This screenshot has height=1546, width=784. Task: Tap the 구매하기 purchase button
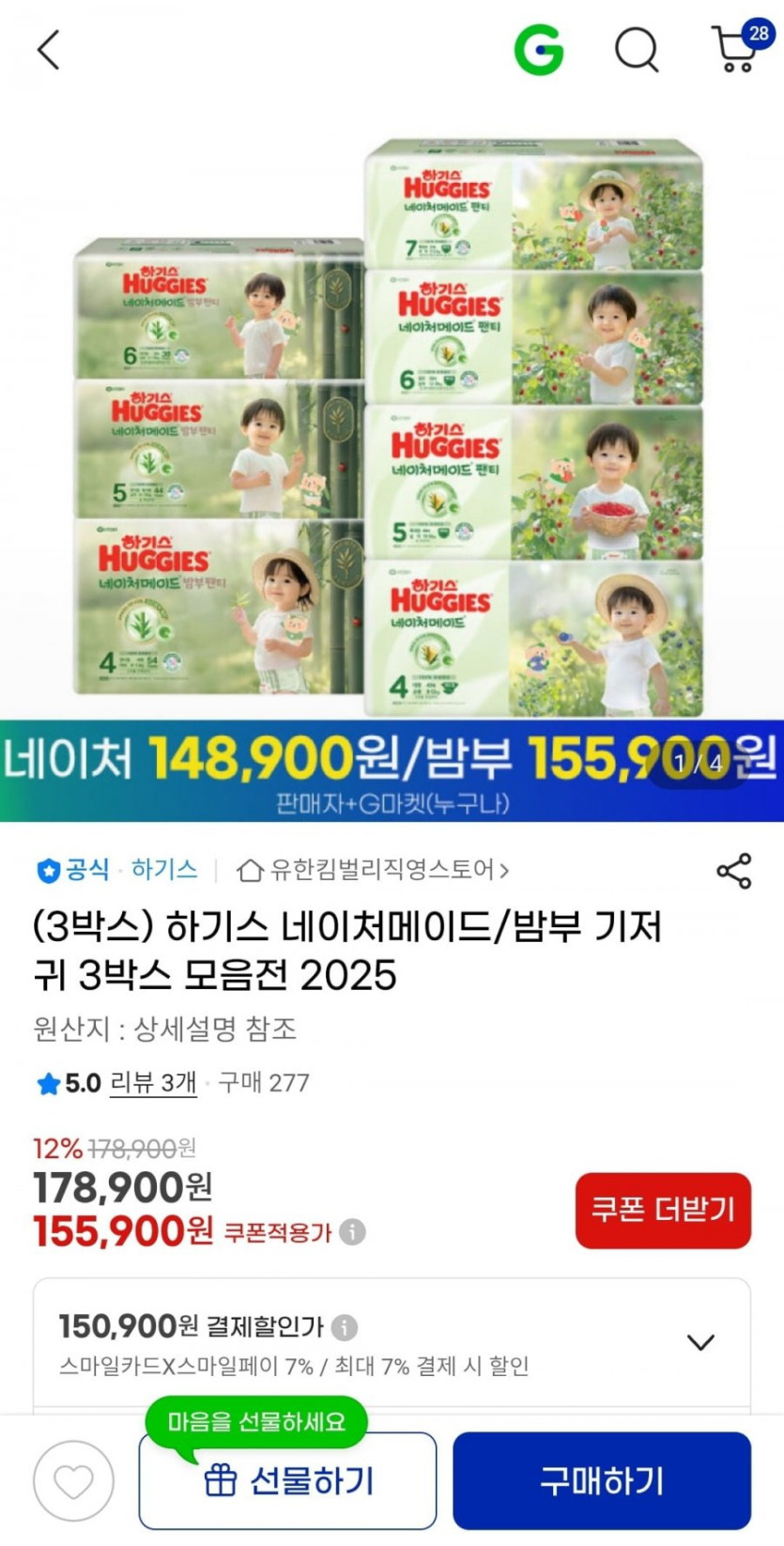pos(602,1481)
